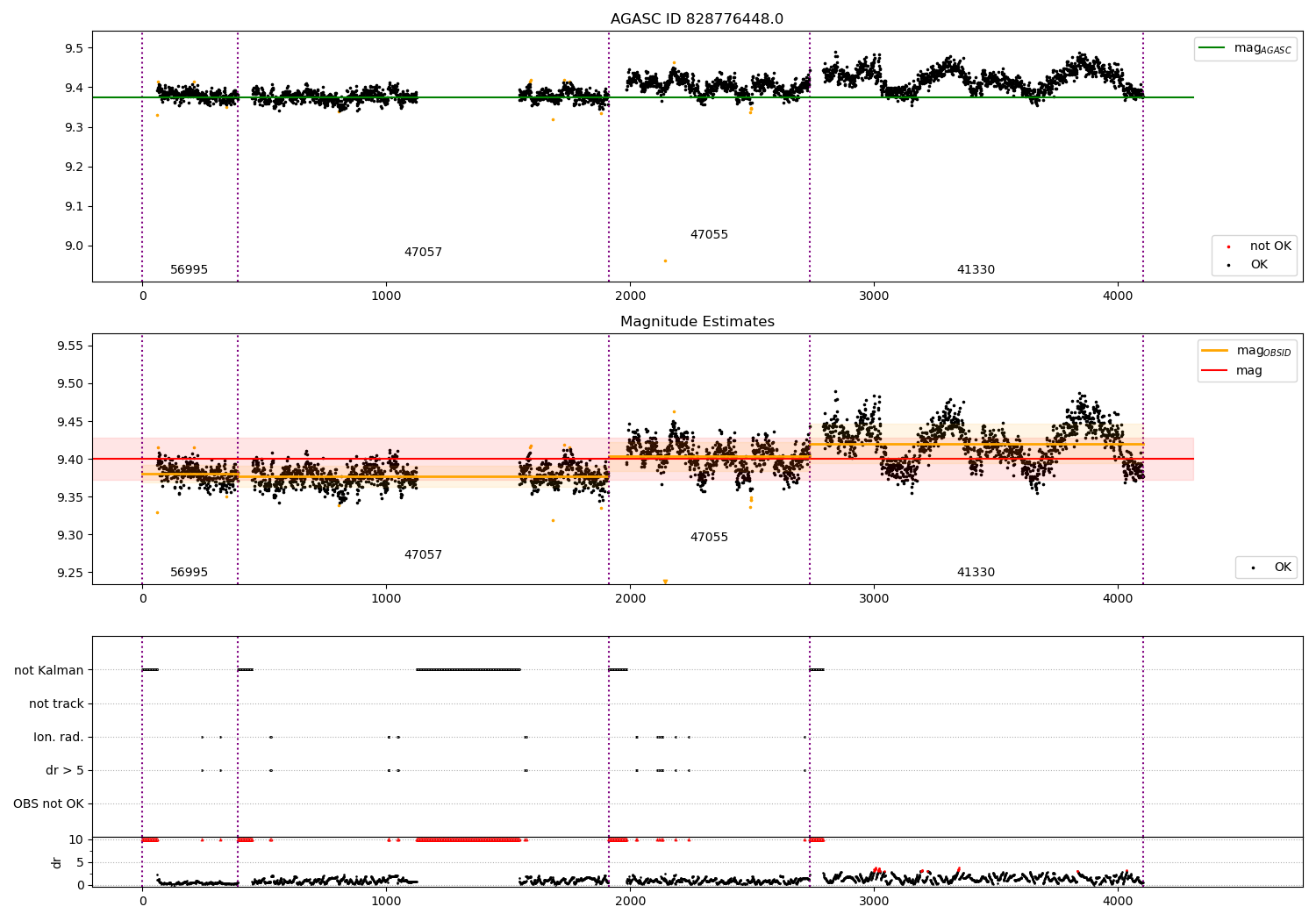The height and width of the screenshot is (921, 1316).
Task: Click the label 41330 in the Magnitude Estimates plot
Action: click(x=976, y=573)
